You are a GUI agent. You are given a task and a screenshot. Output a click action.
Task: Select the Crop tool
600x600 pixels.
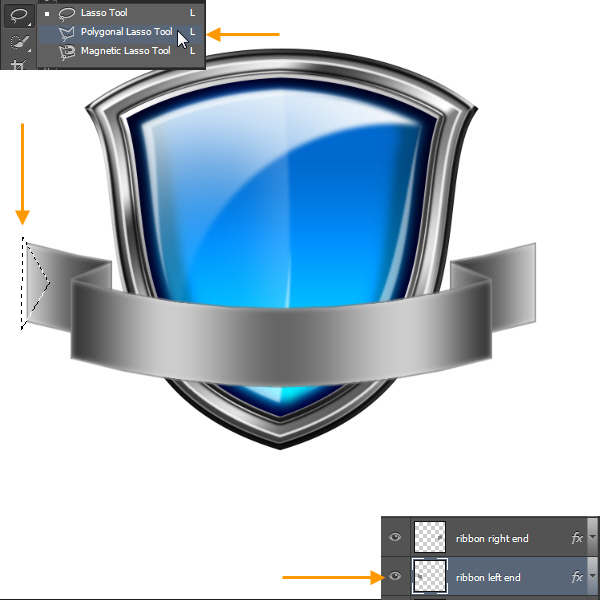pos(17,64)
